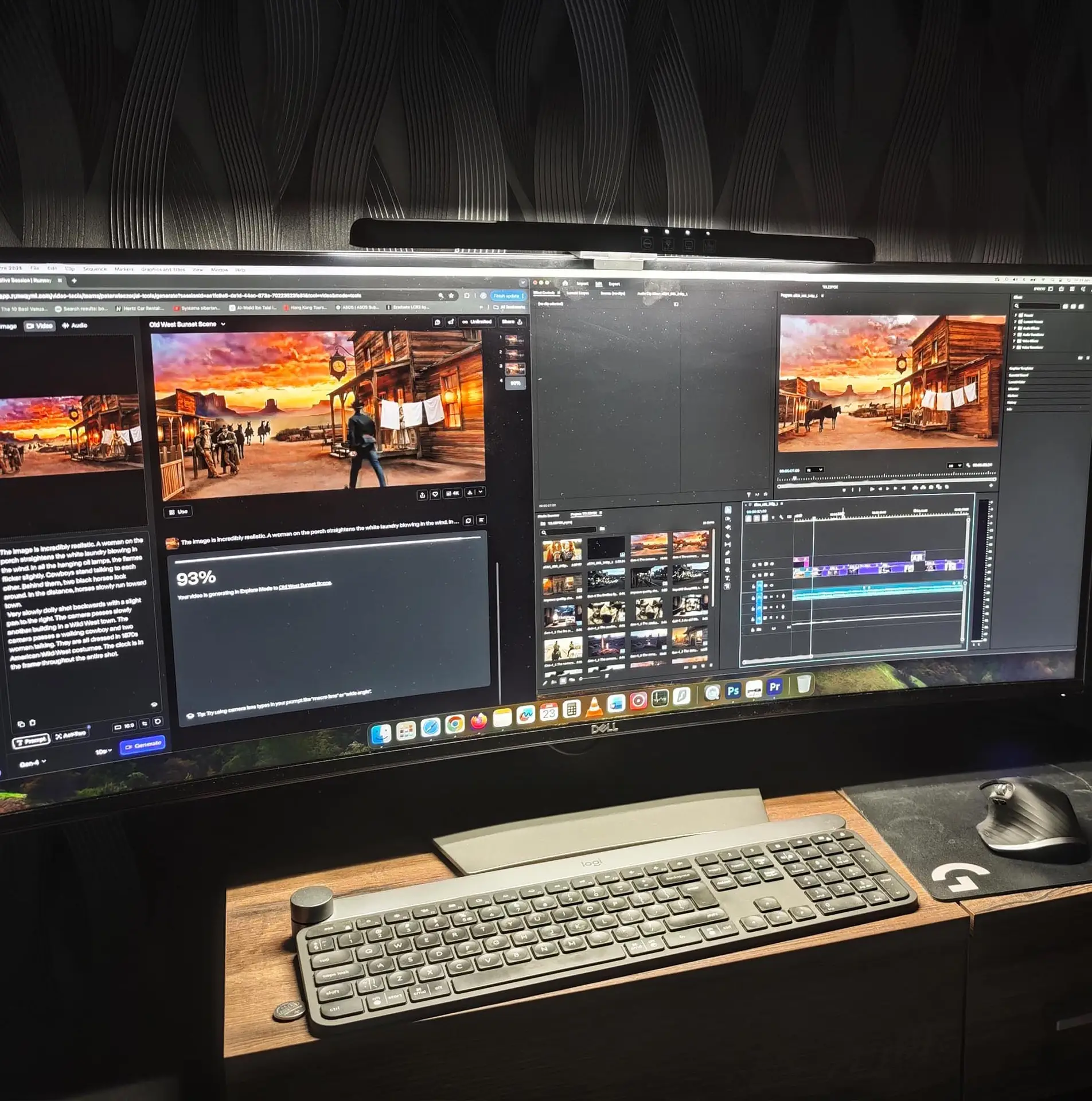This screenshot has width=1092, height=1101.
Task: Open the Hertz Car Rental bookmark
Action: click(x=140, y=309)
